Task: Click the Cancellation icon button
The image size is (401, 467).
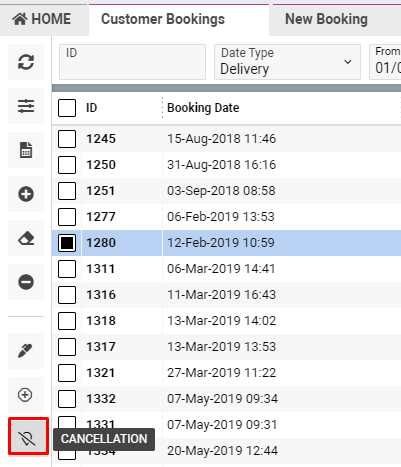Action: click(28, 436)
